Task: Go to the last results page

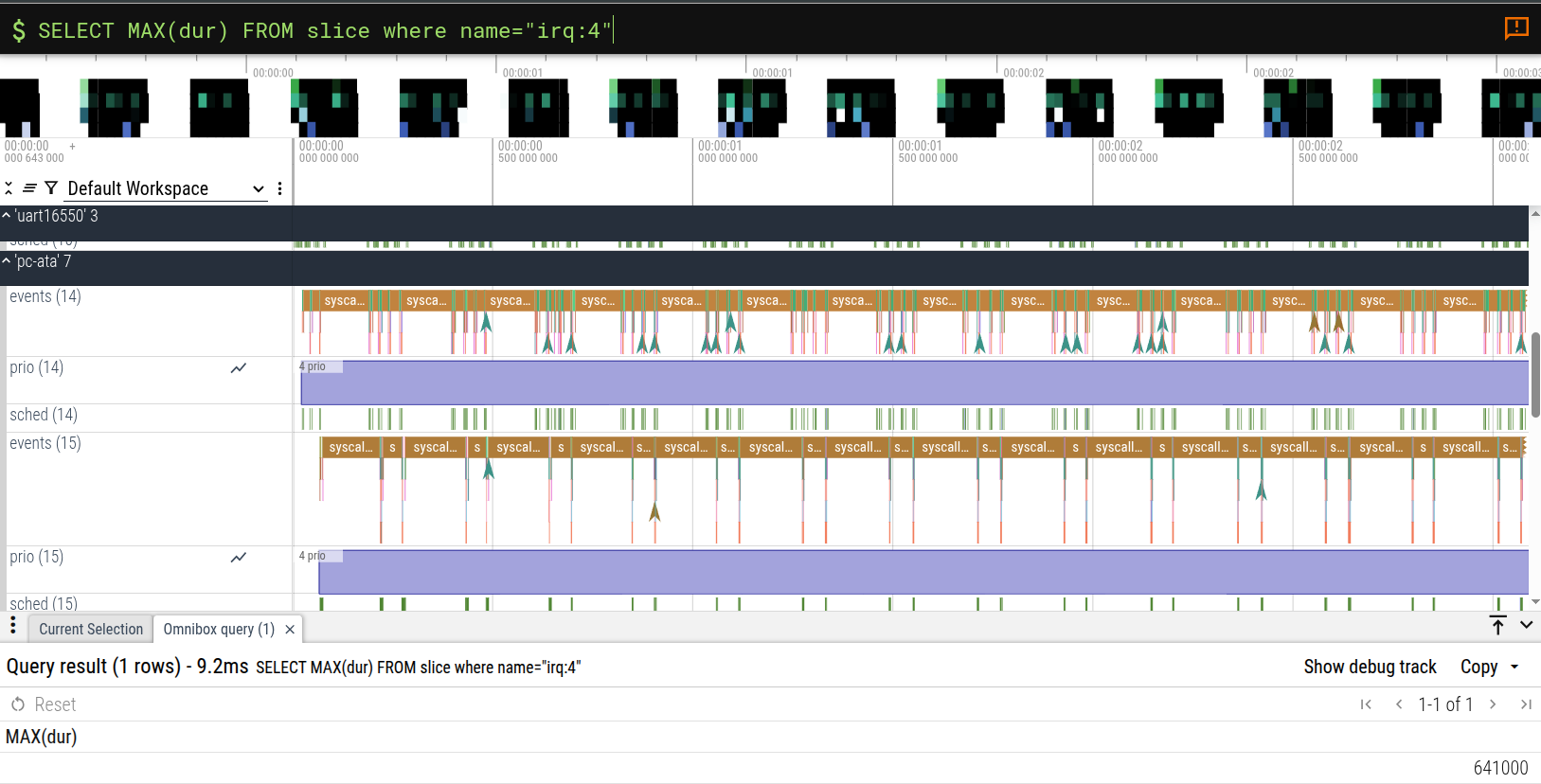Action: [x=1526, y=704]
